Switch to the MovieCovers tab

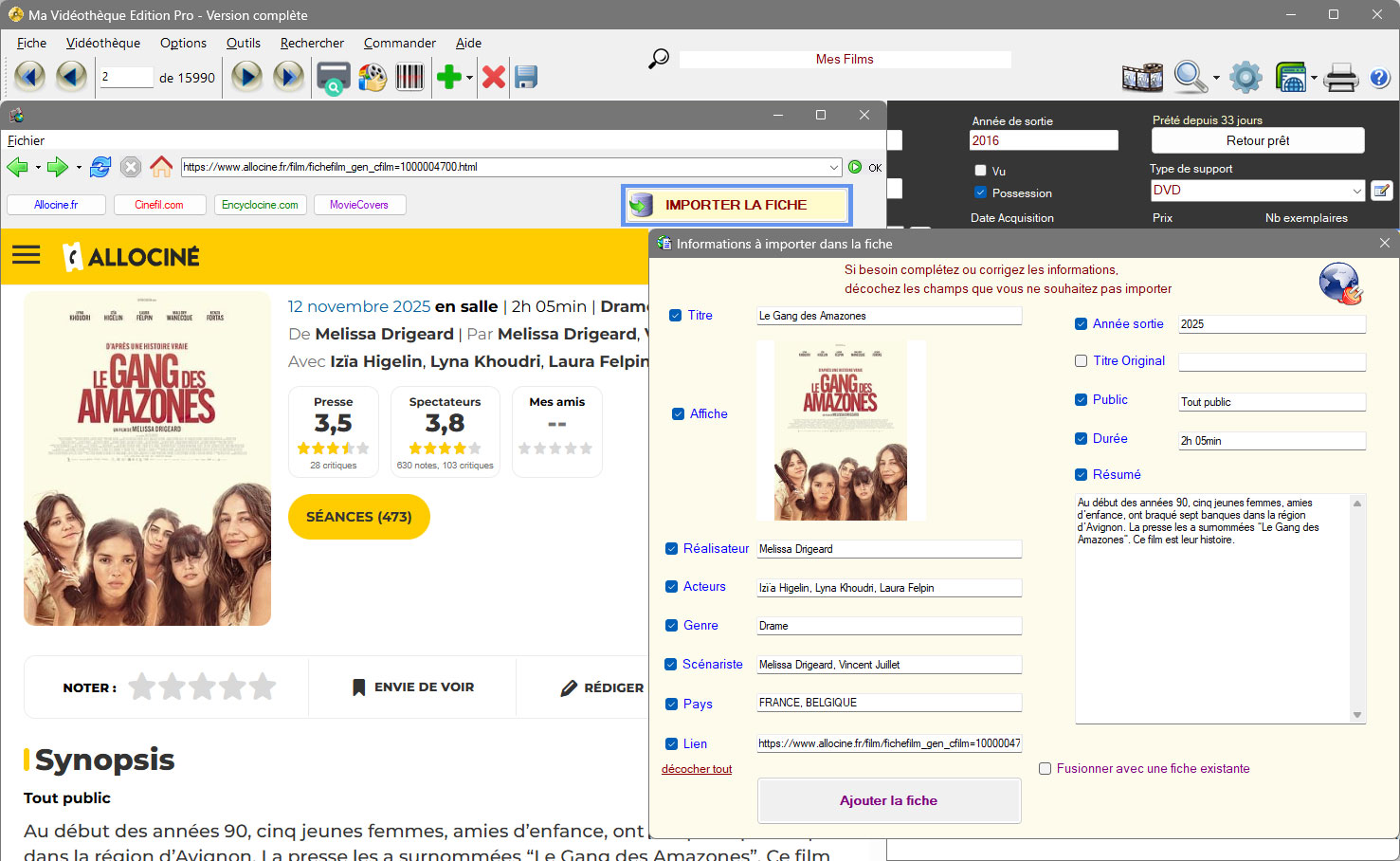359,205
